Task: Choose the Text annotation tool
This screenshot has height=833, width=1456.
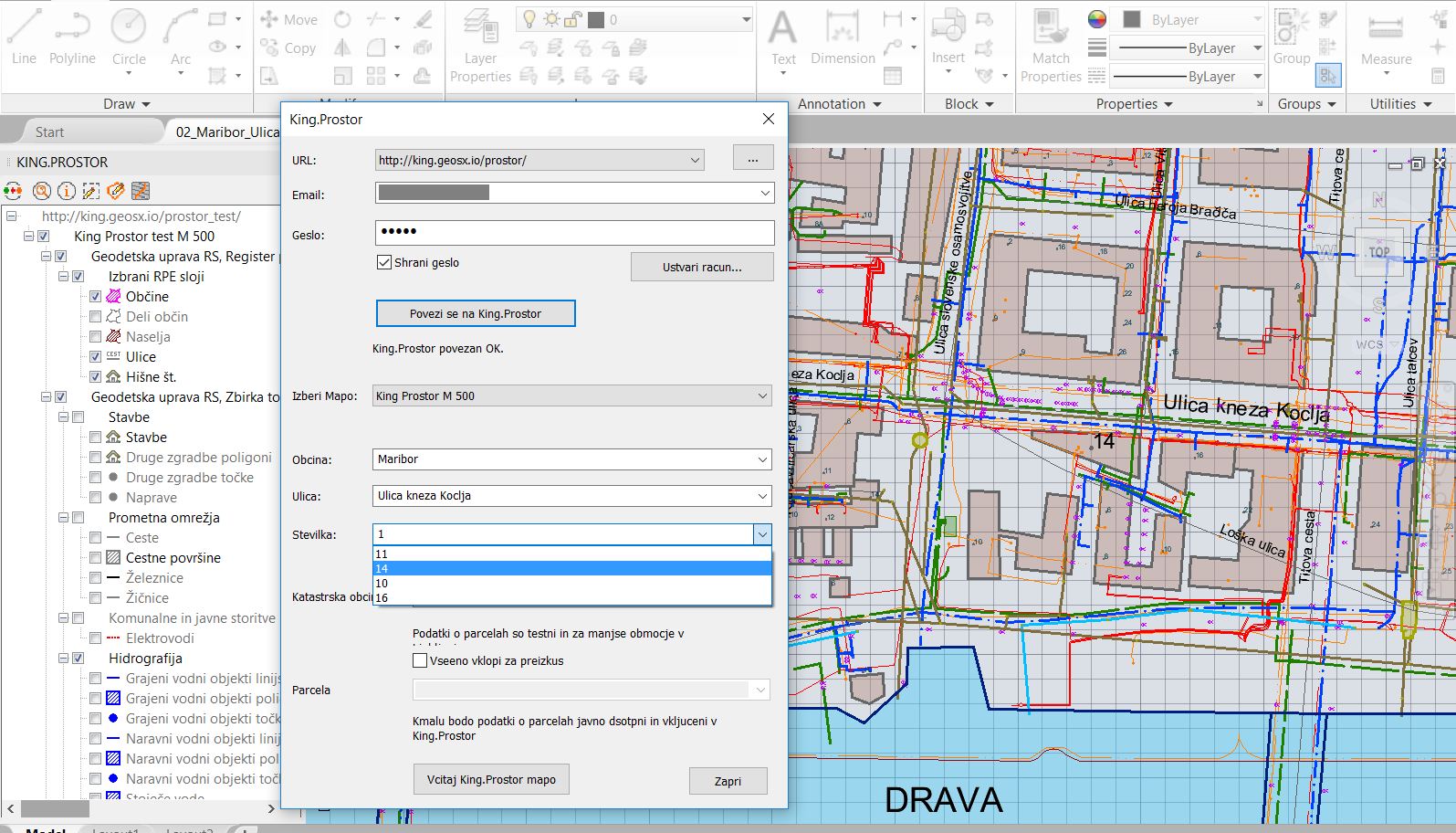Action: pos(783,37)
